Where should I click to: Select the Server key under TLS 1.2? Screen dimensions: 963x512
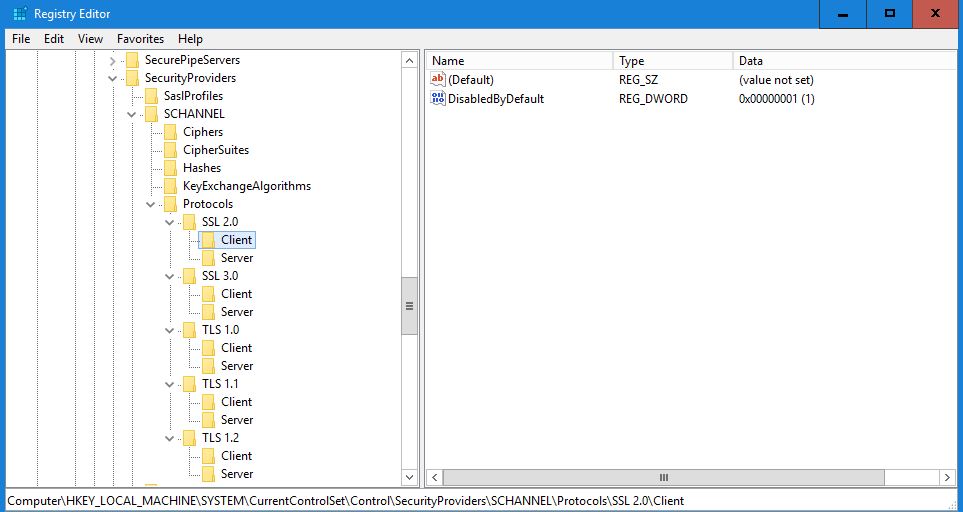tap(236, 474)
